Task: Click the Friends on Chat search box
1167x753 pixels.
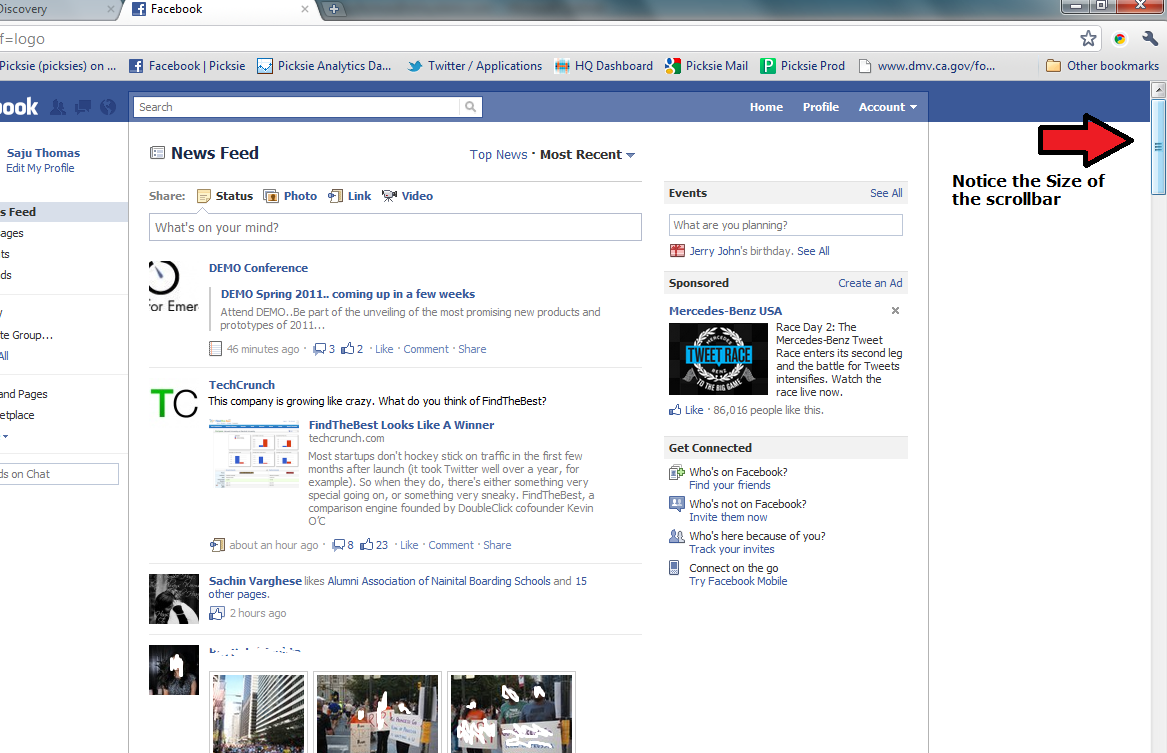Action: pyautogui.click(x=59, y=474)
